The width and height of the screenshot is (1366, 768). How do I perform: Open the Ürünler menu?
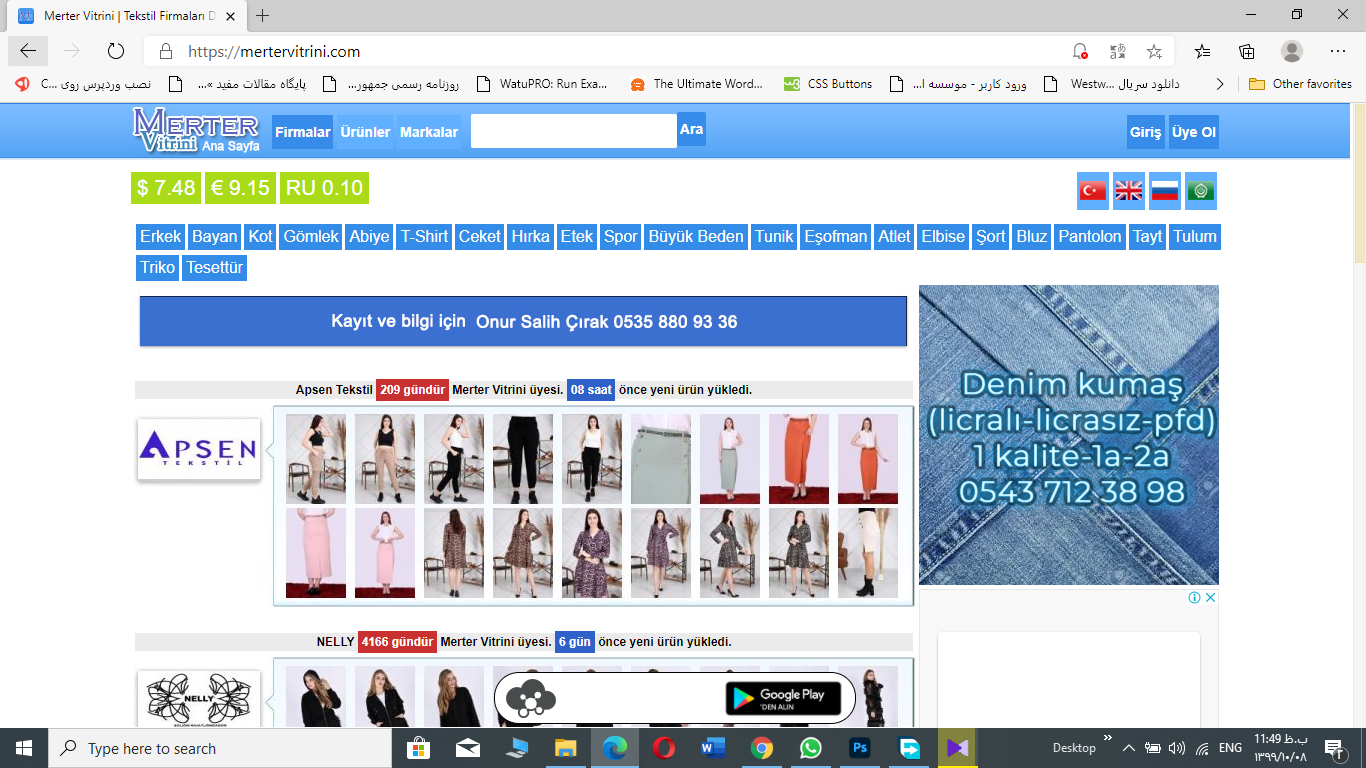(365, 132)
